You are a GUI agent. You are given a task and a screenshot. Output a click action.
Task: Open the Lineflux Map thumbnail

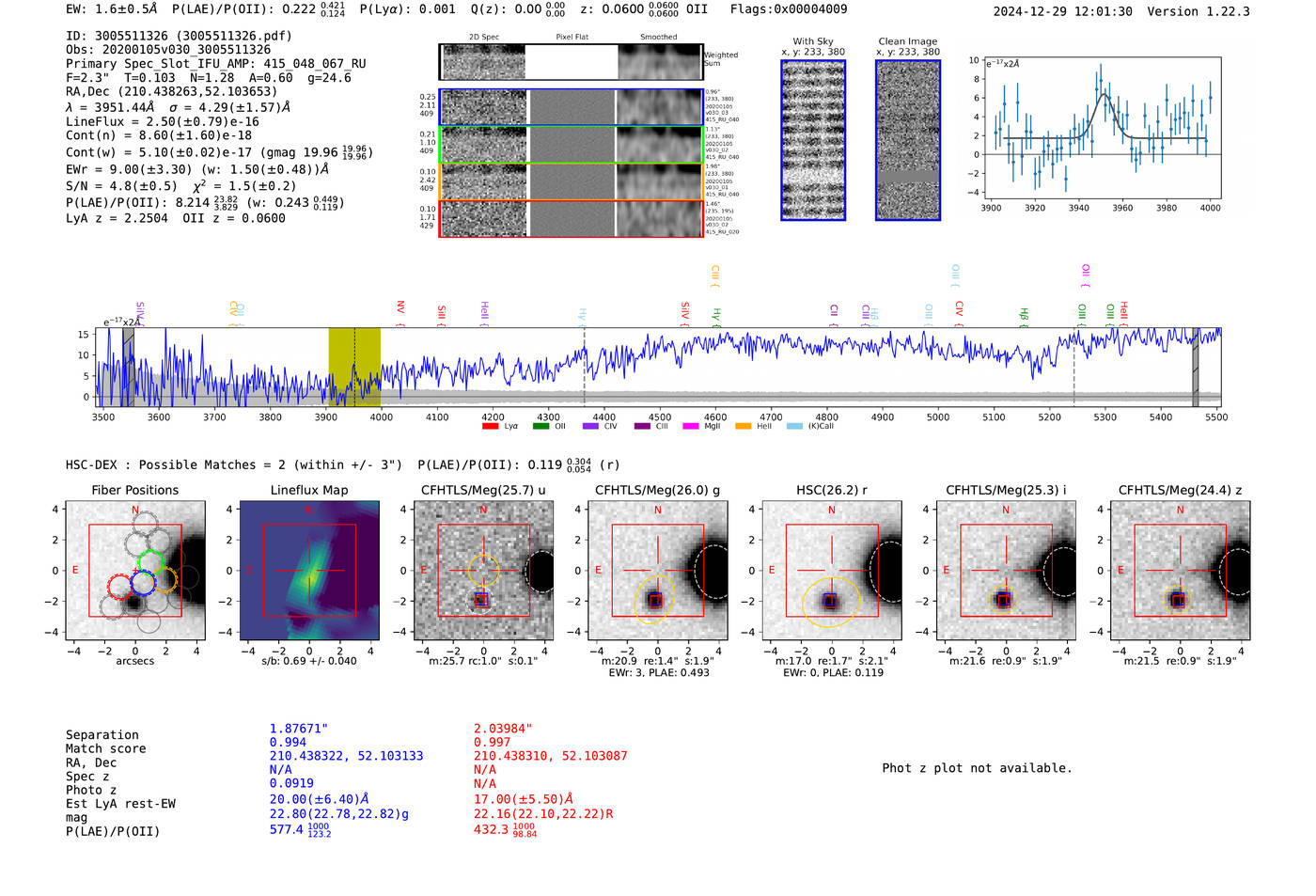click(309, 571)
